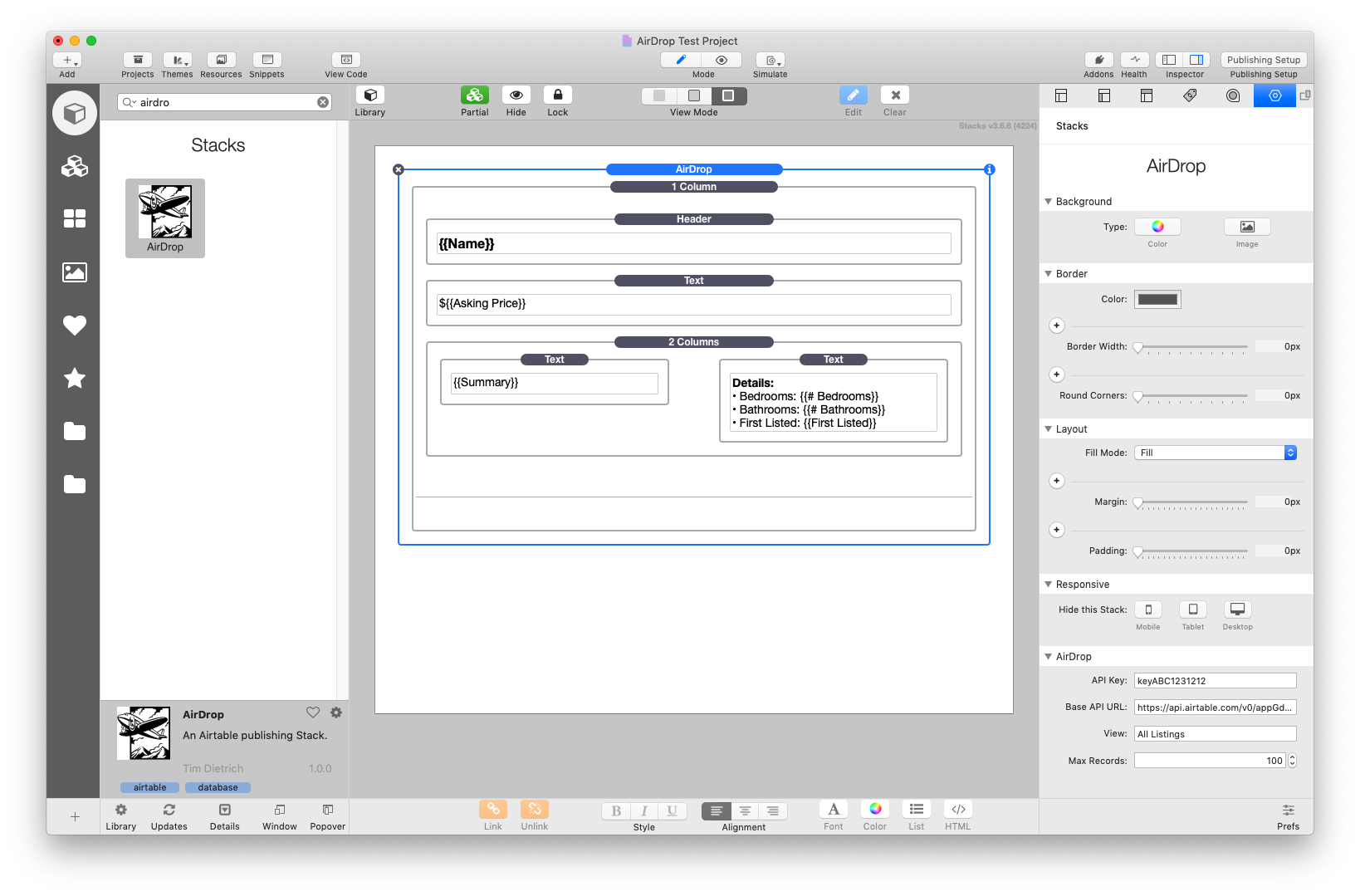The image size is (1360, 896).
Task: Open the Add dropdown menu
Action: [x=67, y=60]
